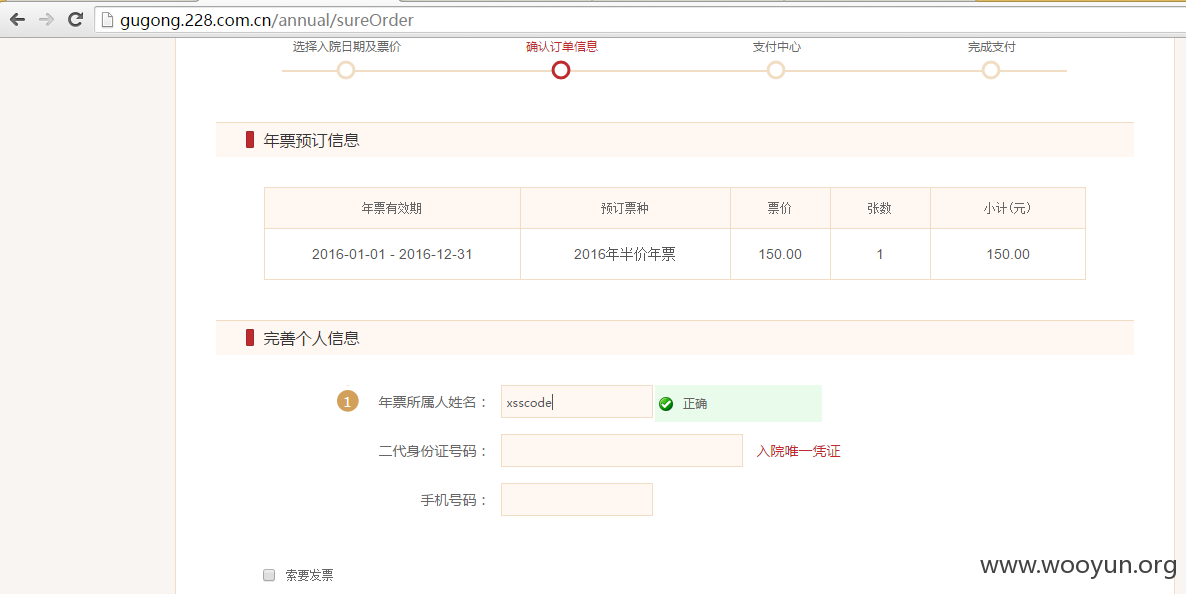The width and height of the screenshot is (1186, 594).
Task: Select the 选择入院日期及票价 step circle
Action: click(x=346, y=70)
